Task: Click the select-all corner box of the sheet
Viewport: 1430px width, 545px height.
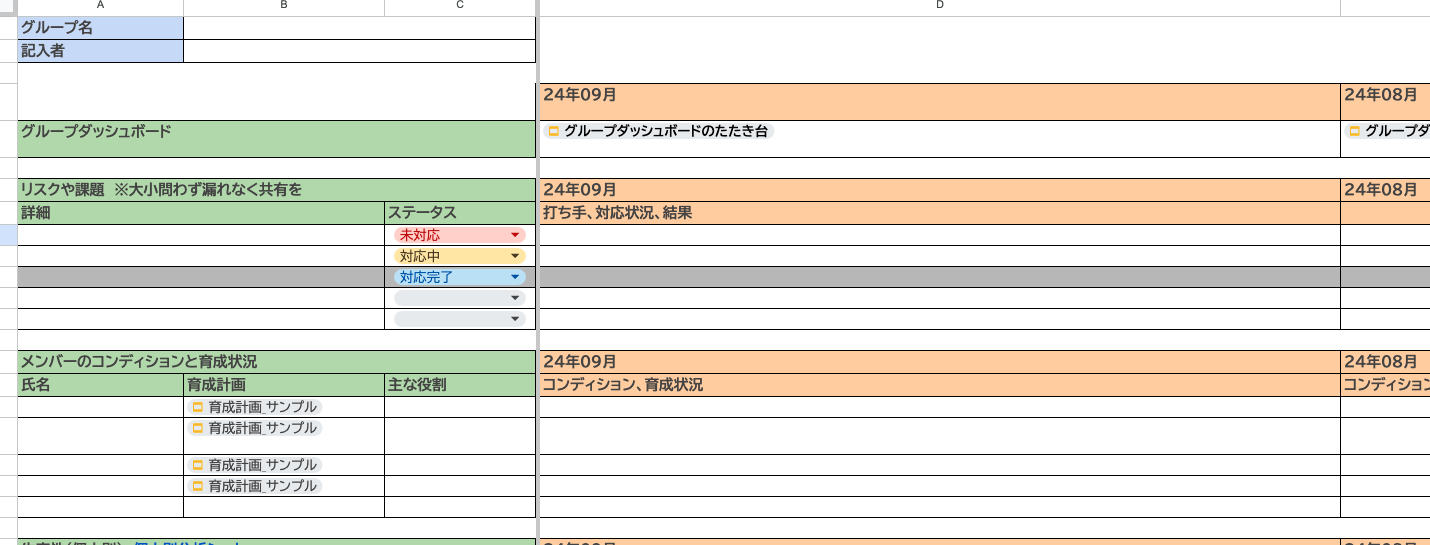Action: [8, 6]
